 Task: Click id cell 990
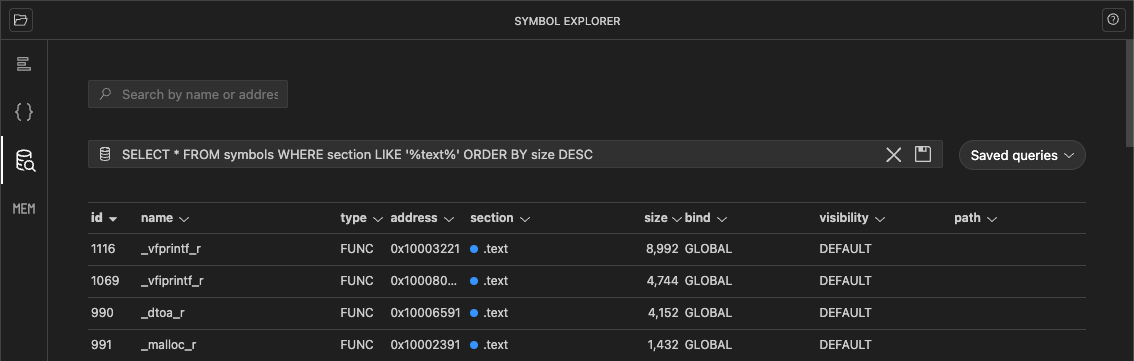[101, 313]
